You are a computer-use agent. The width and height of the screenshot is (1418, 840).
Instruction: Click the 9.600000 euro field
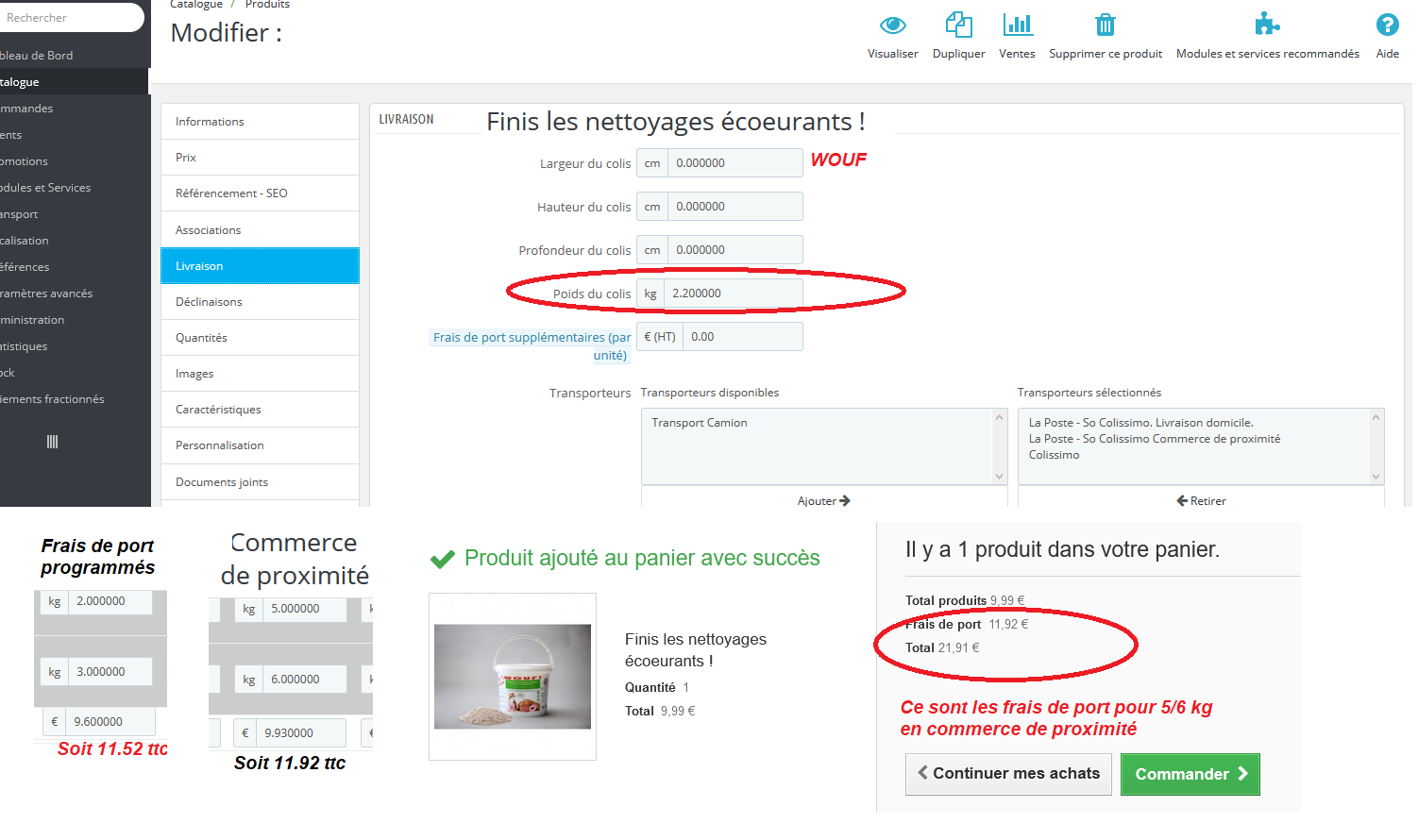tap(110, 722)
